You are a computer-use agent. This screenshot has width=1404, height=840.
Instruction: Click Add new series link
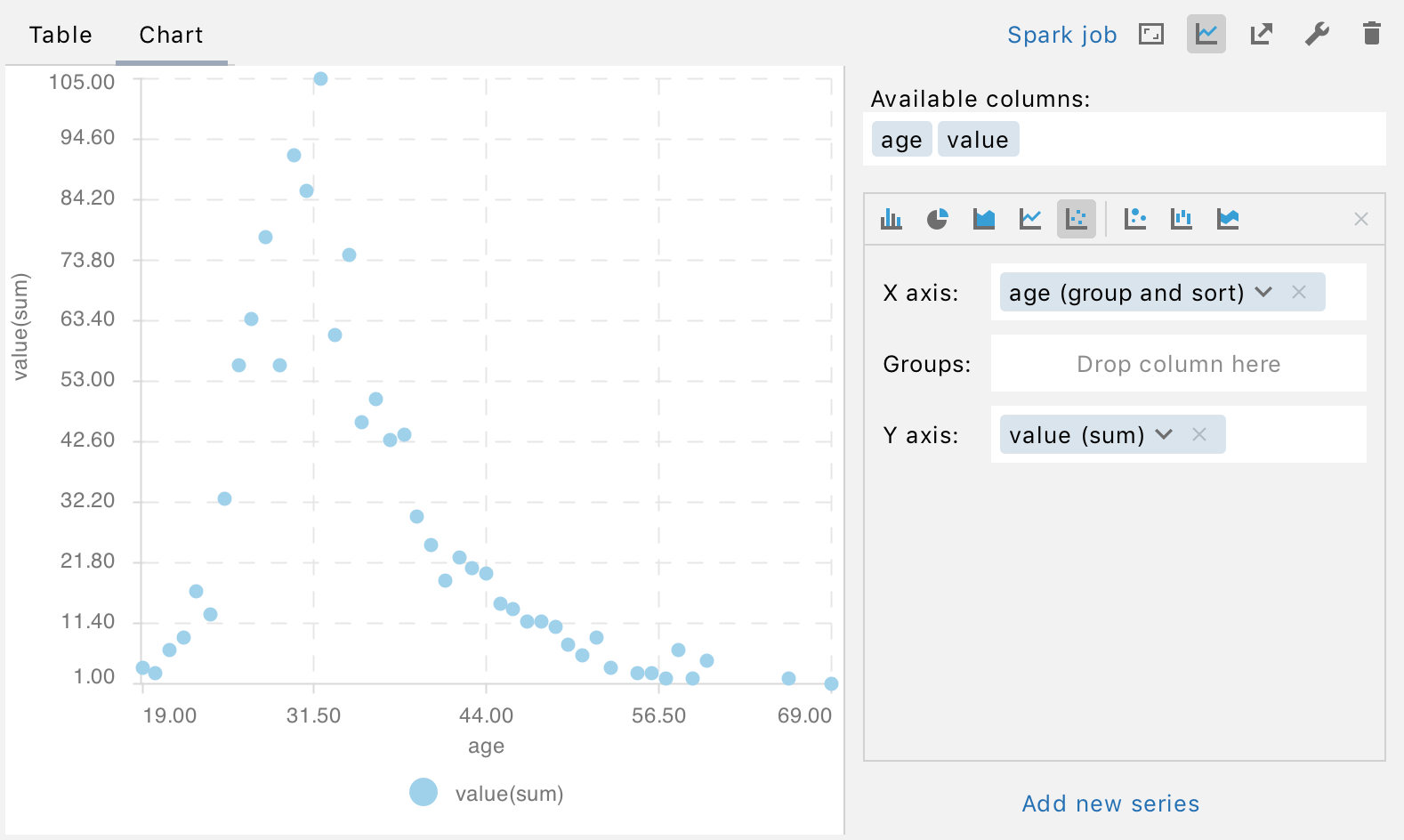coord(1110,804)
